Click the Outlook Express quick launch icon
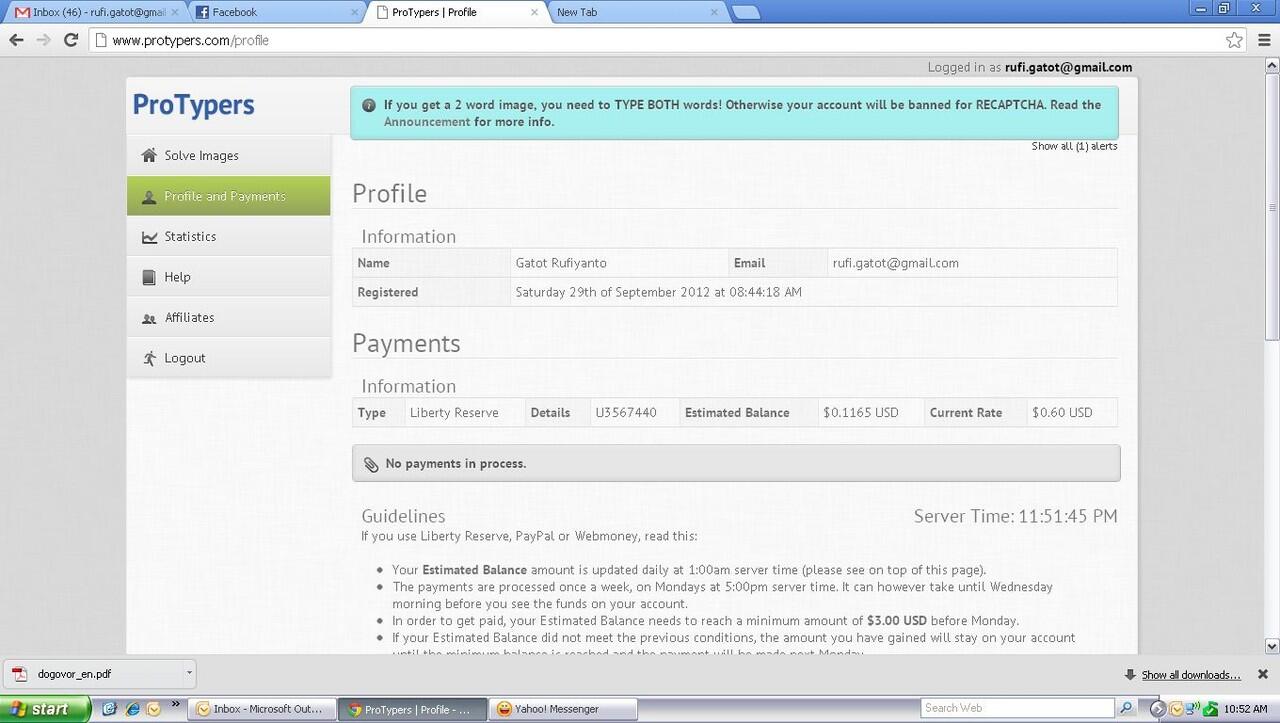Screen dimensions: 1280x723 coord(153,709)
